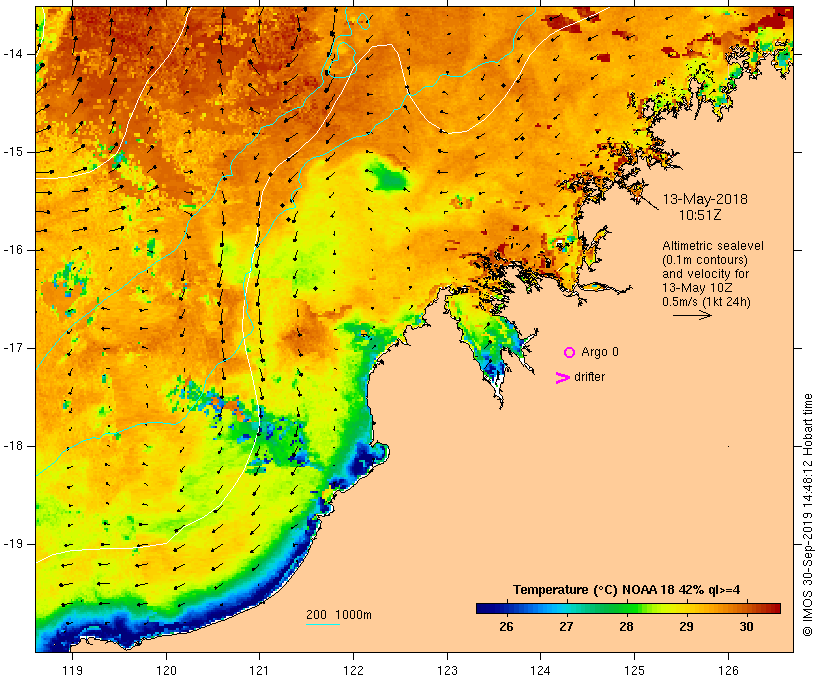Click the dark red end of temperature colorbar
The width and height of the screenshot is (820, 680).
[x=773, y=608]
